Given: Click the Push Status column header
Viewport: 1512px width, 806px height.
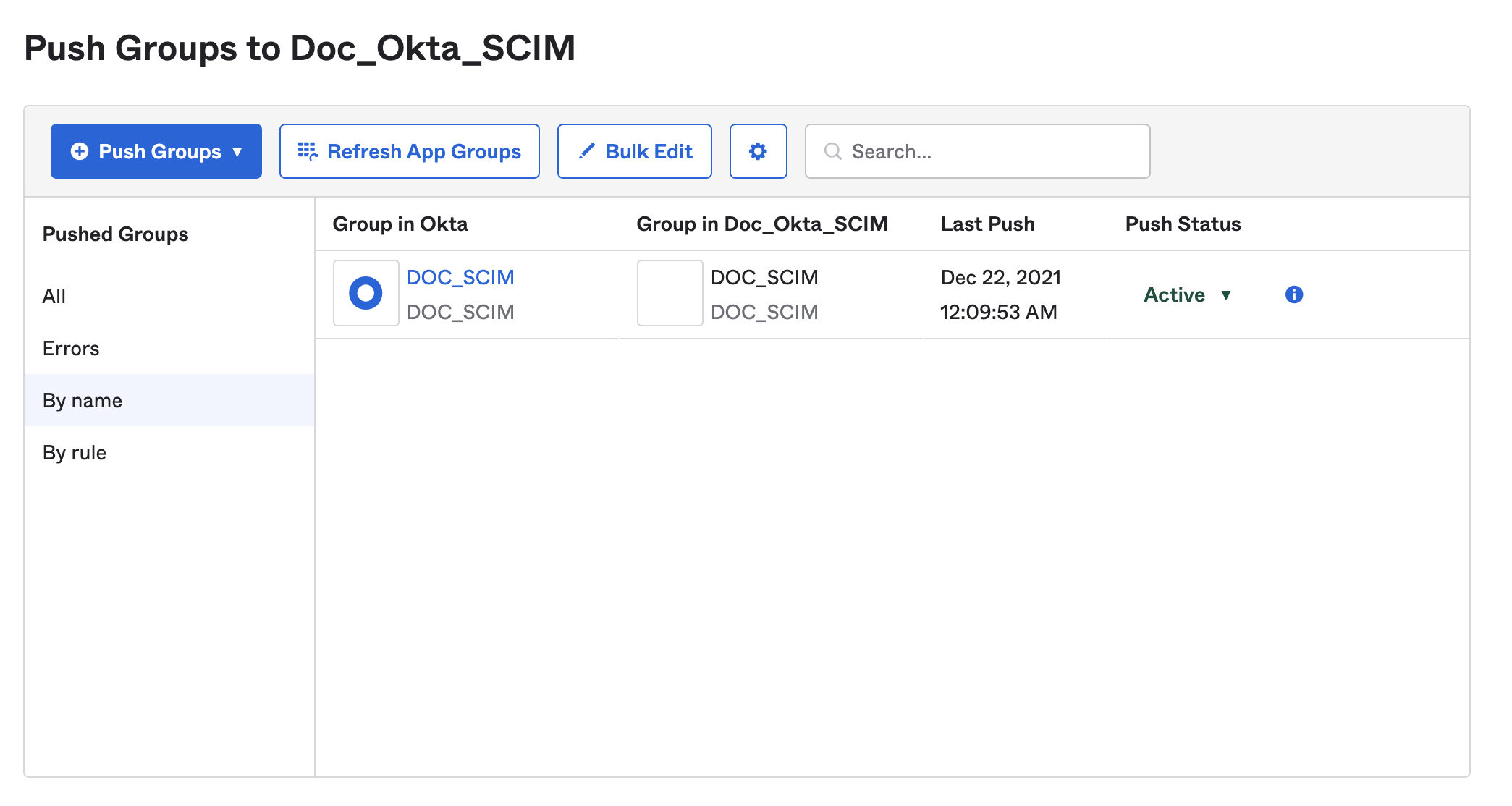Looking at the screenshot, I should (1183, 224).
